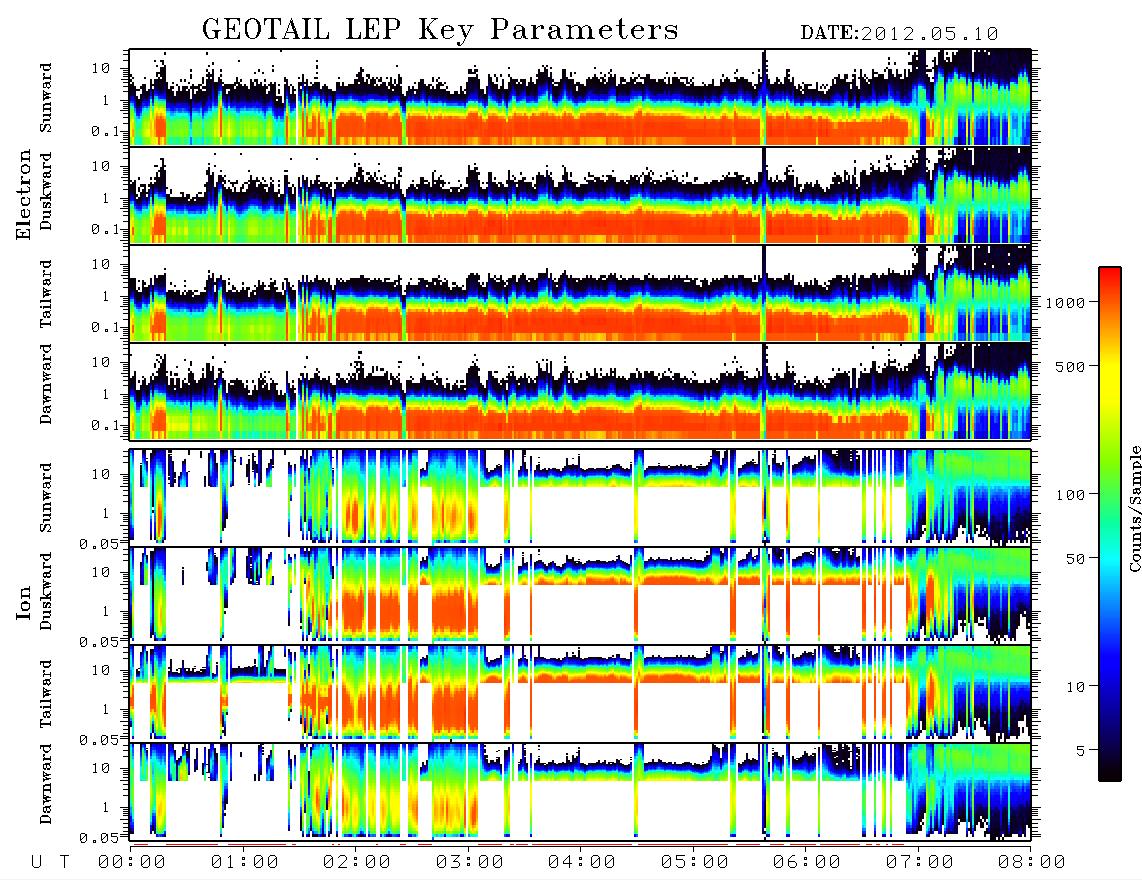Click the Ion "Sunward" panel label
The image size is (1142, 880).
(x=46, y=497)
